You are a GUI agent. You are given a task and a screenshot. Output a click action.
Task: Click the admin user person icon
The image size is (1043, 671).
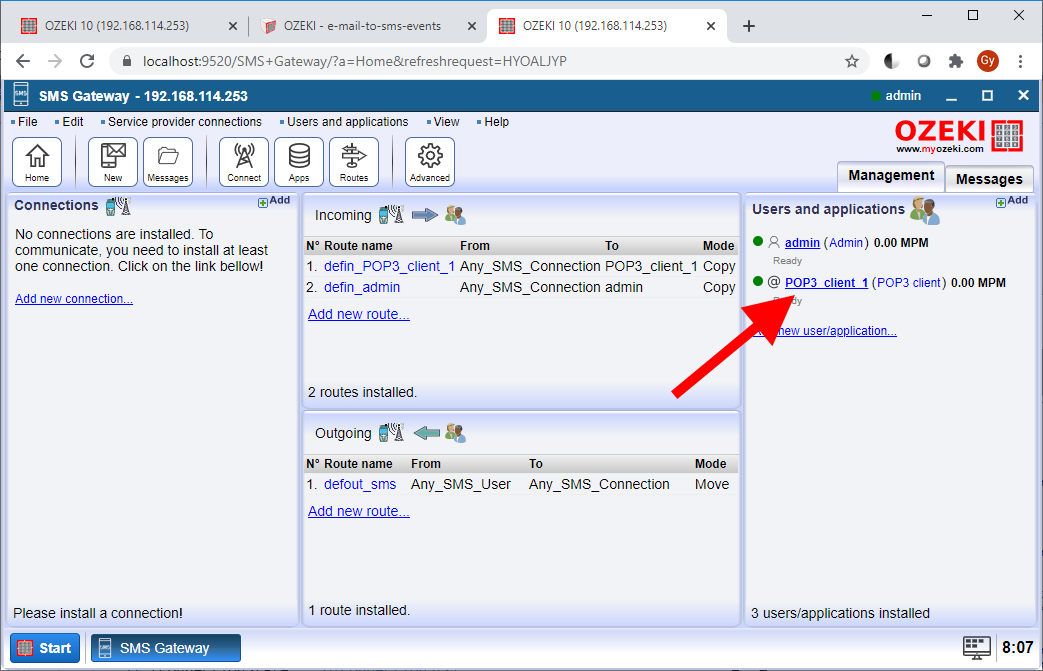point(774,242)
